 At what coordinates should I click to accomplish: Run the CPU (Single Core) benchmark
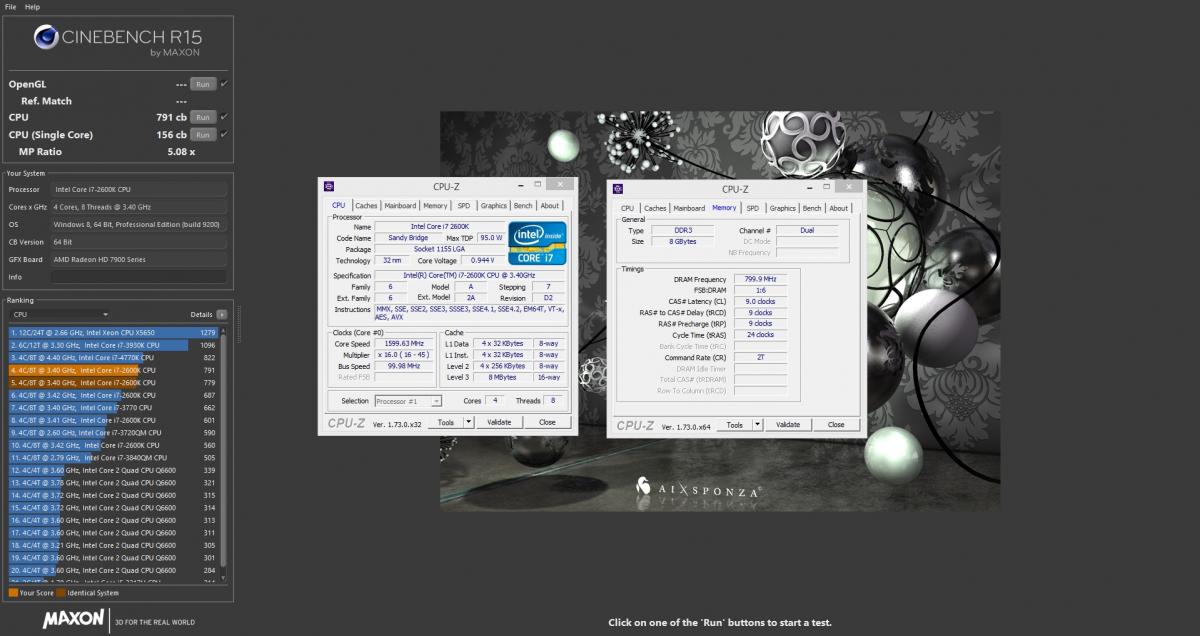pyautogui.click(x=203, y=134)
